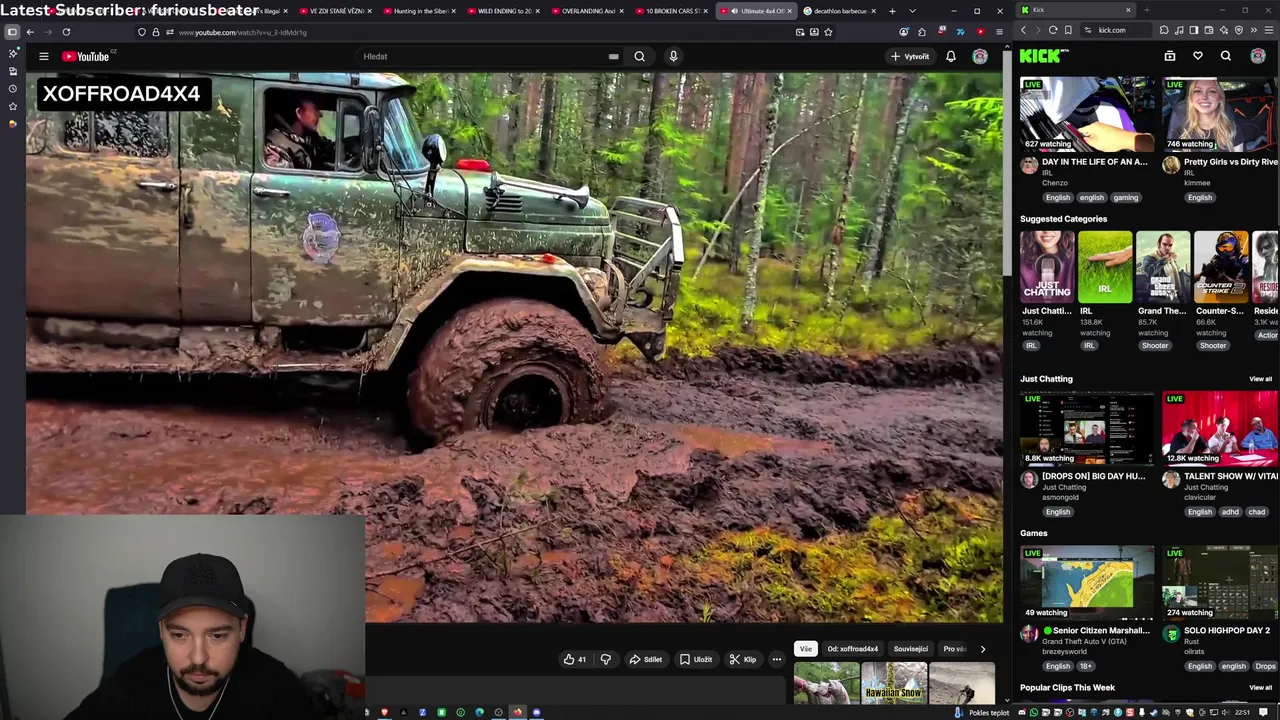Select the 'Vše' filter chip
The height and width of the screenshot is (720, 1280).
click(x=805, y=649)
